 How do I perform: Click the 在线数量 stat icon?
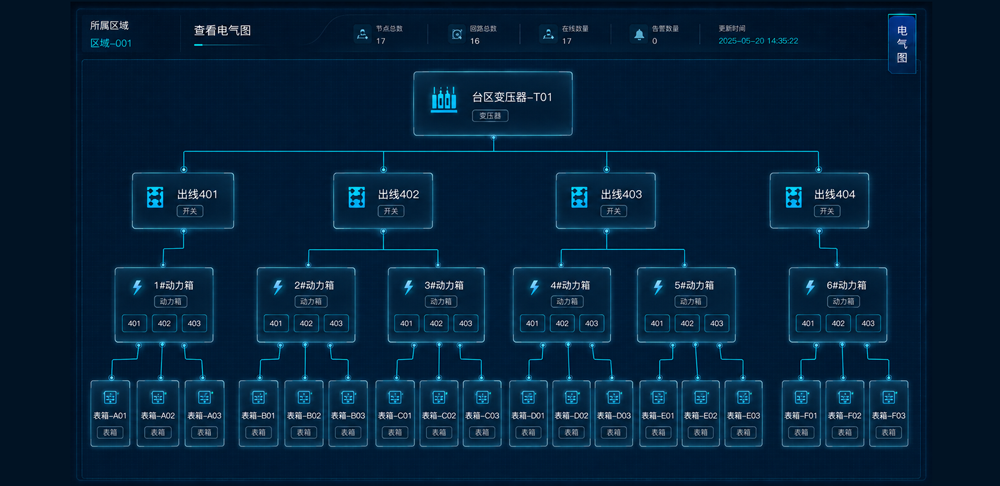[x=548, y=34]
